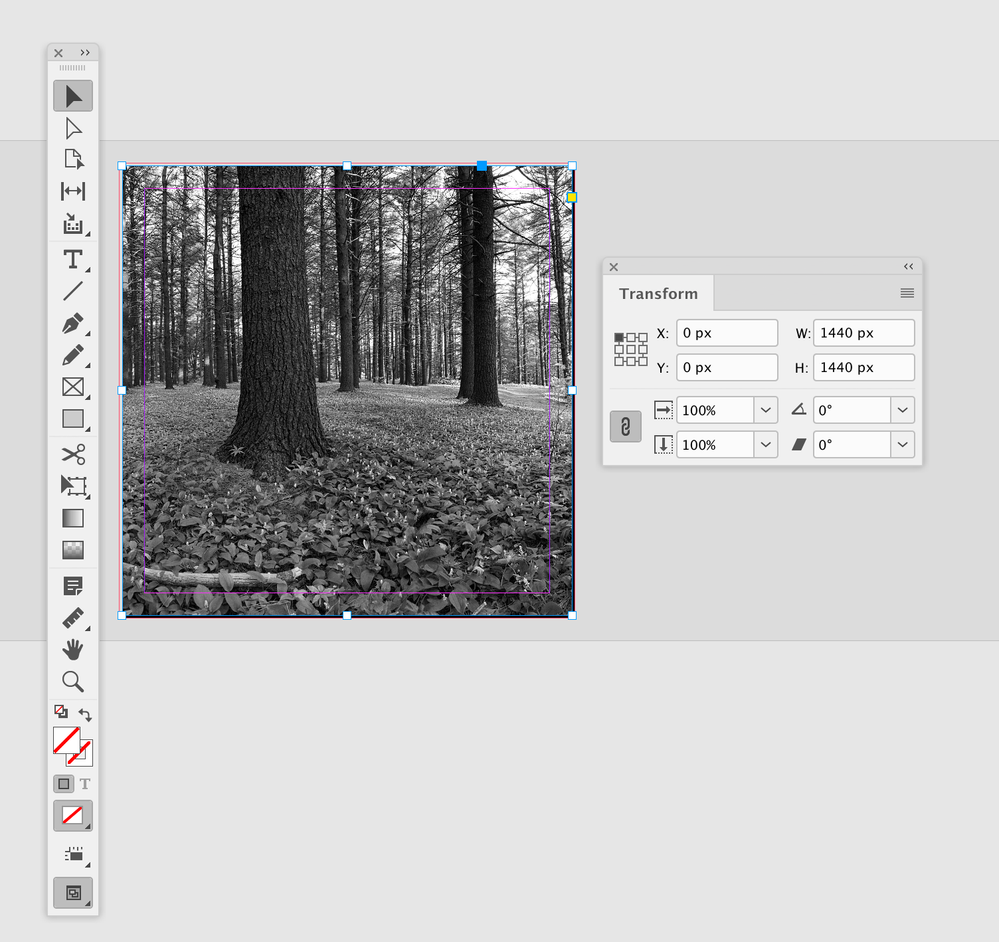The height and width of the screenshot is (942, 999).
Task: Select the Direct Selection tool (white arrow)
Action: click(x=73, y=129)
